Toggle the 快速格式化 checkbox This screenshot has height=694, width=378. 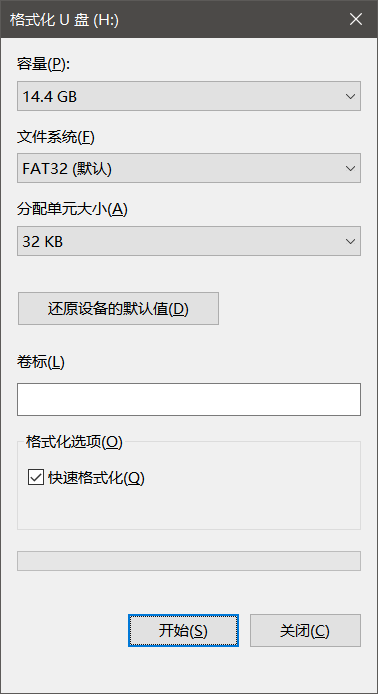36,478
